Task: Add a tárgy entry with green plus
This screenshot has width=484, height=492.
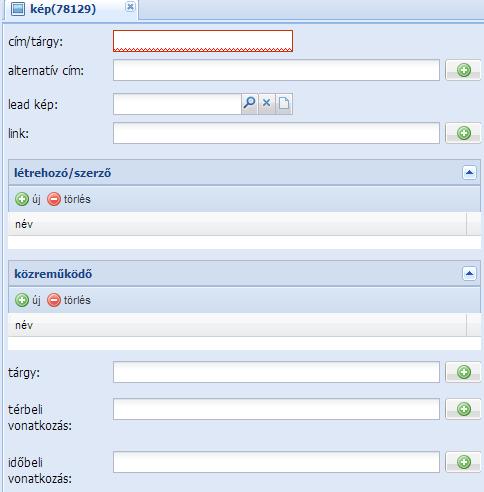Action: click(x=463, y=372)
